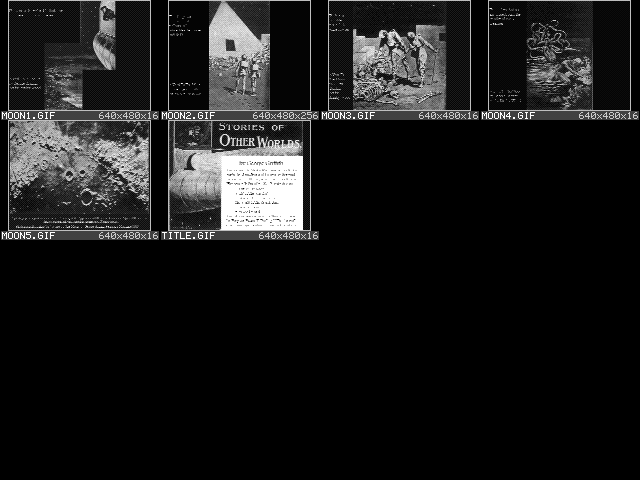Select the MOON1.GIF thumbnail image

(80, 55)
